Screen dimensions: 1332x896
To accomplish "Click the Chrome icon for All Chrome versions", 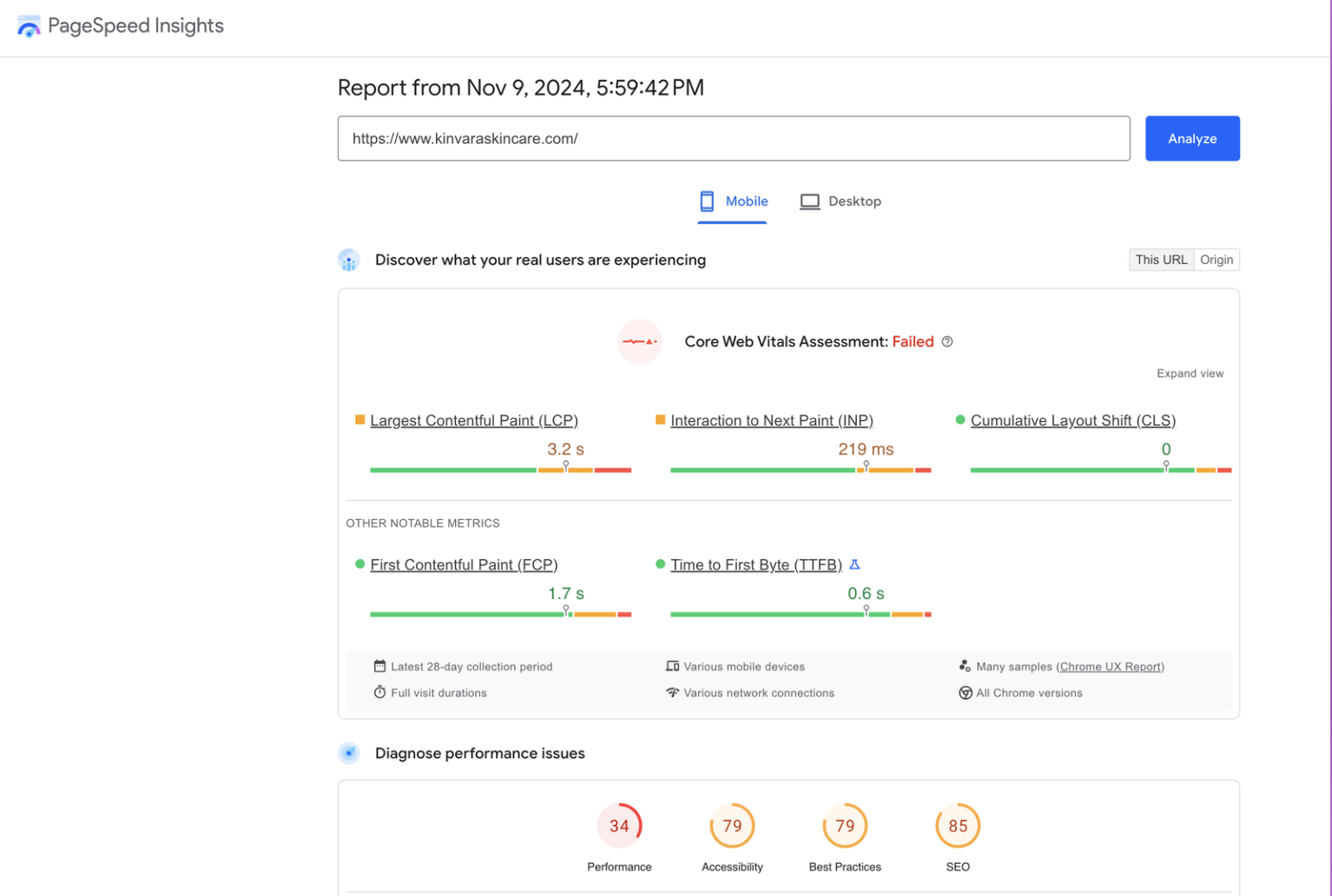I will point(965,693).
